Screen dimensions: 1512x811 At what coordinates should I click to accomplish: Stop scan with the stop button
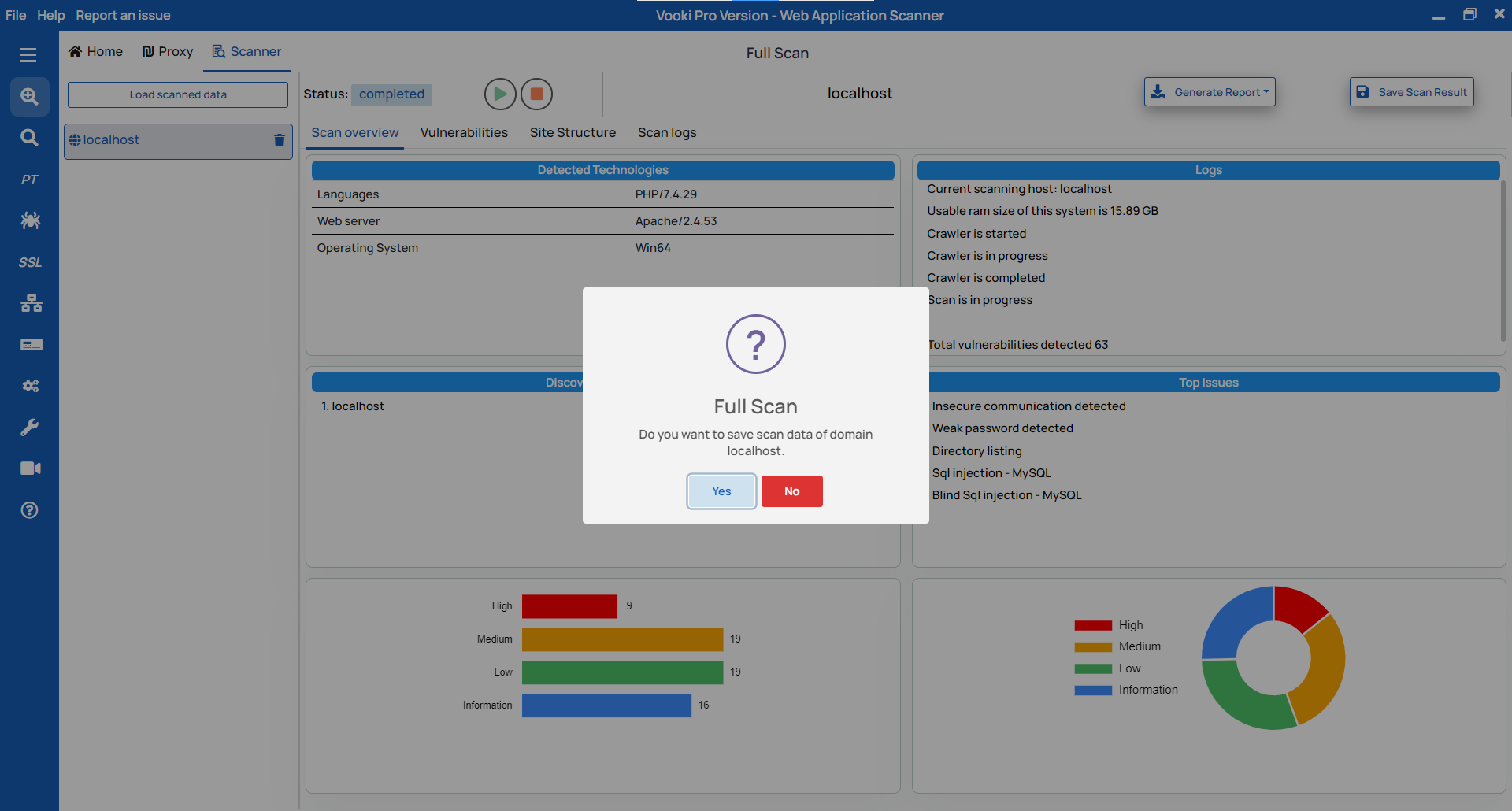coord(536,94)
